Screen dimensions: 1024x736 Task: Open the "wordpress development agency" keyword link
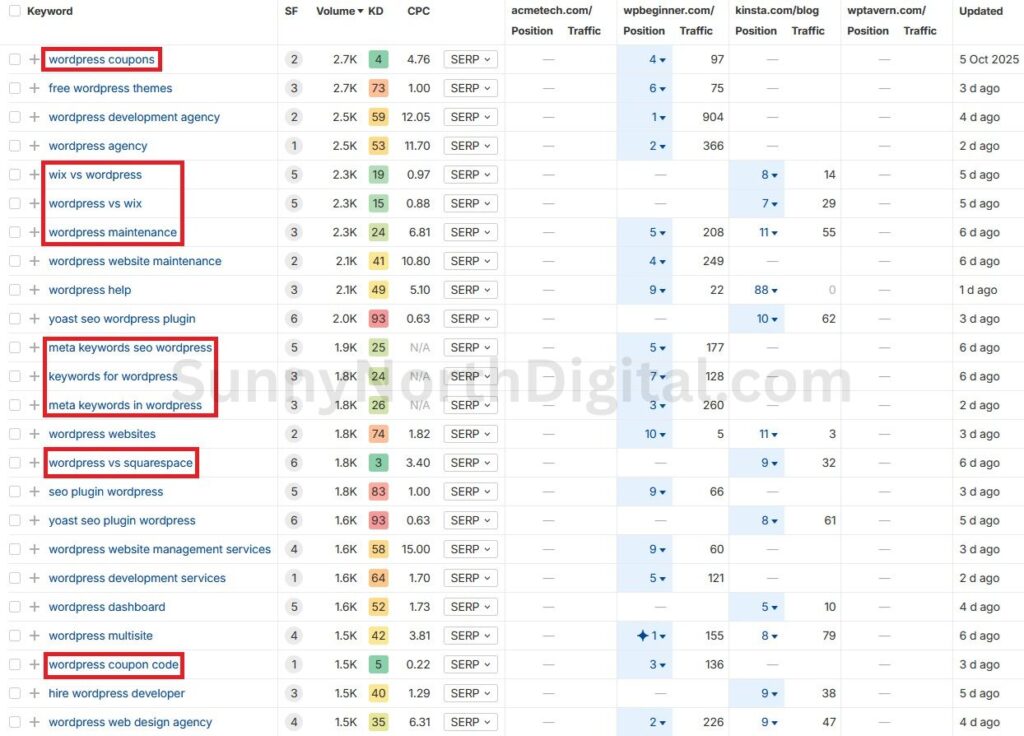click(x=134, y=117)
